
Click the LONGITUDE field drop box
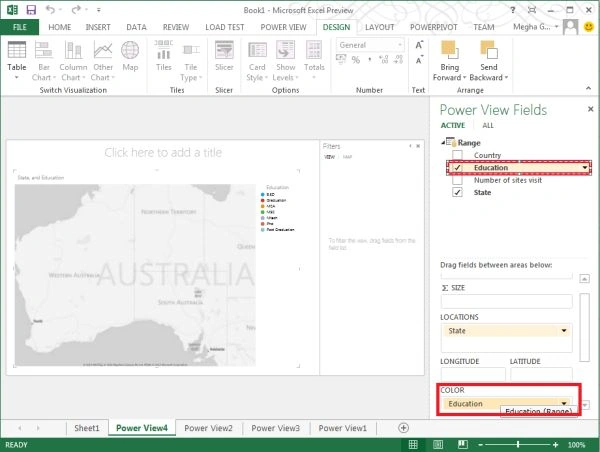click(473, 374)
